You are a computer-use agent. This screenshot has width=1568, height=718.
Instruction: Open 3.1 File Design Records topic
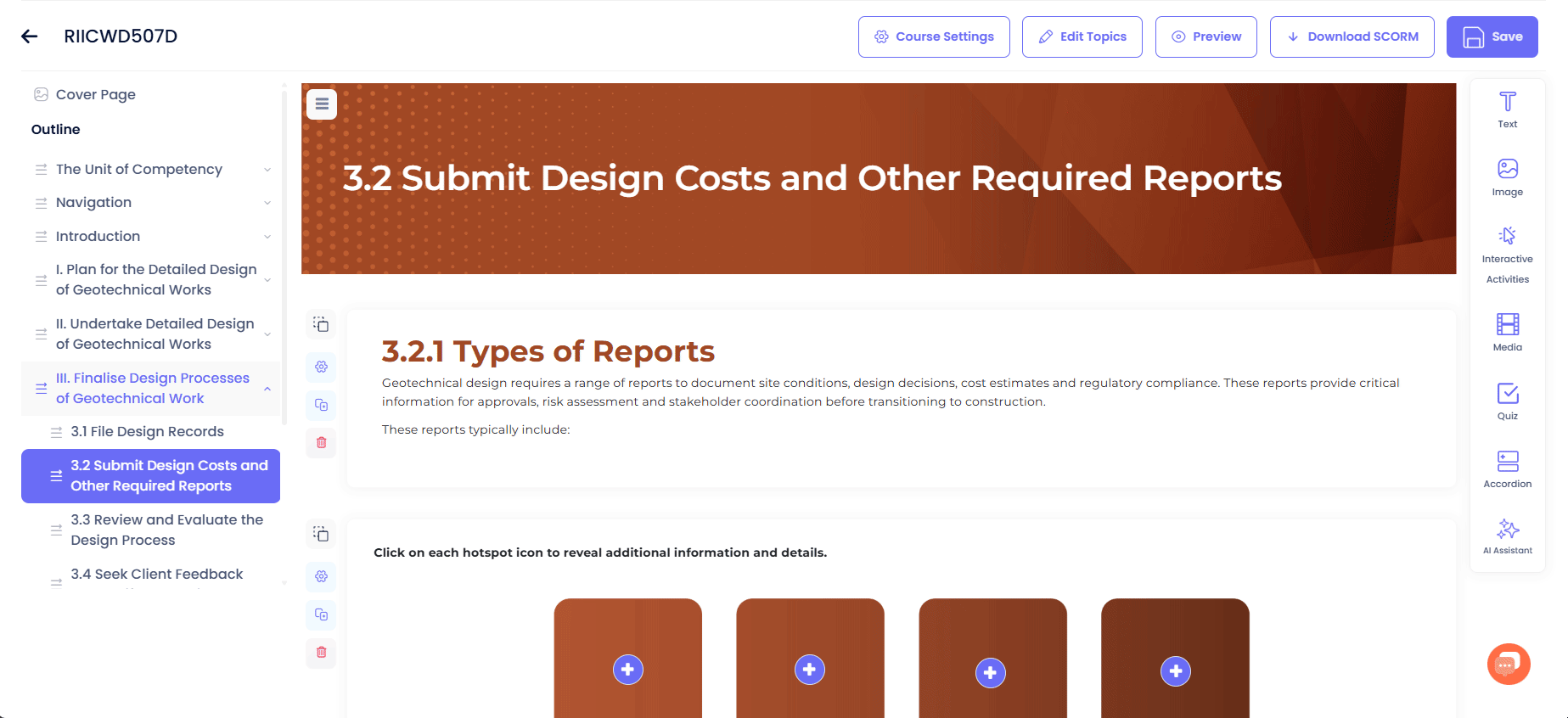(x=147, y=431)
